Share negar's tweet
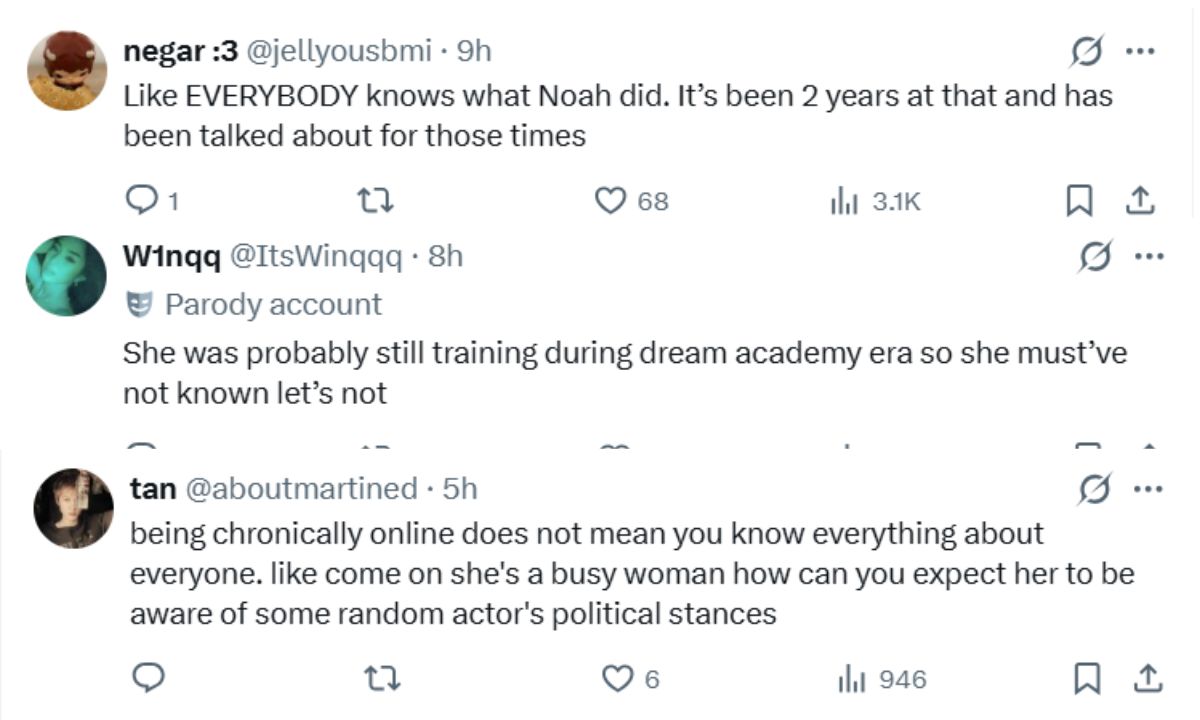The width and height of the screenshot is (1200, 720). 1139,201
